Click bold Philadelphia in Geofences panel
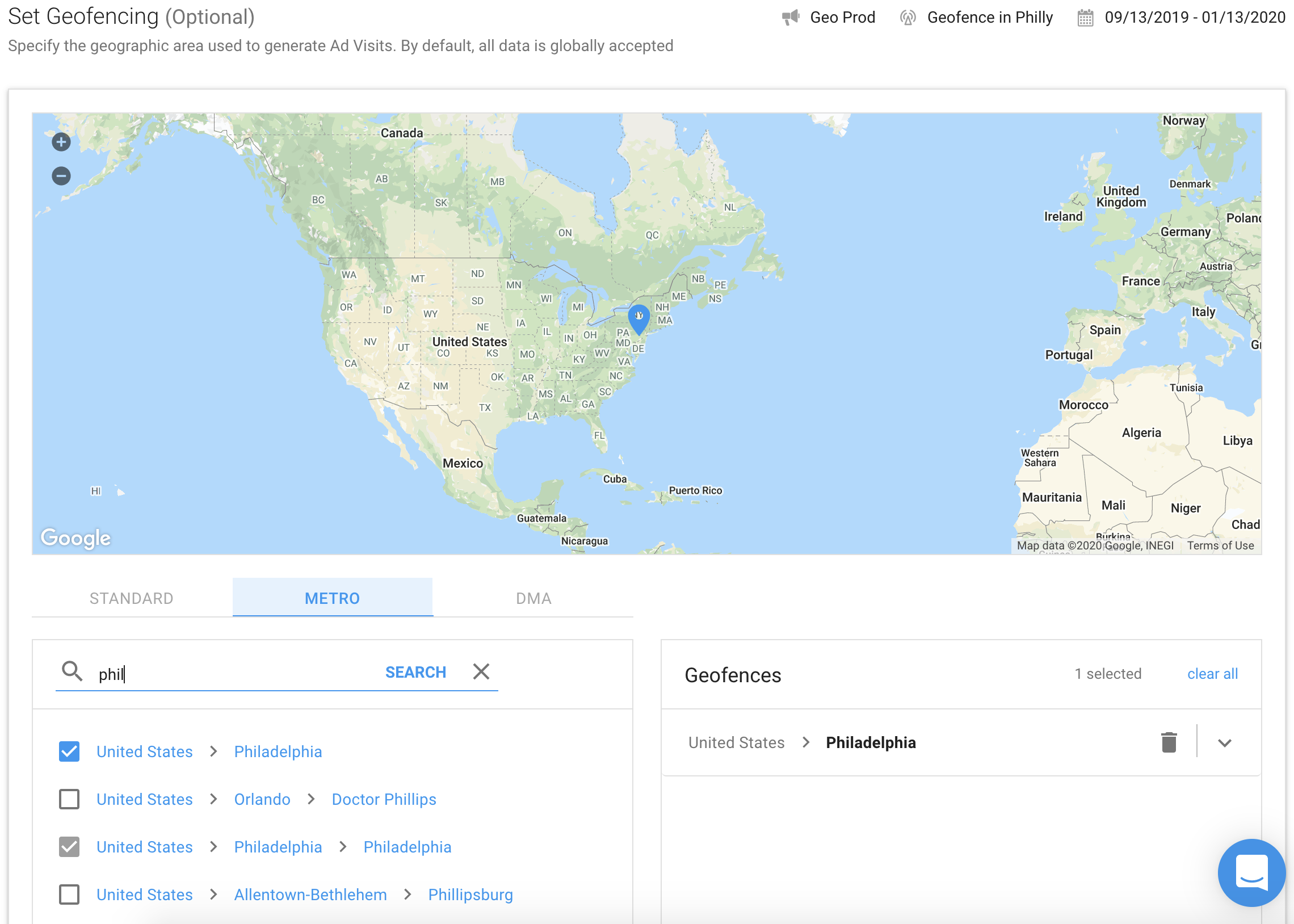 [871, 742]
